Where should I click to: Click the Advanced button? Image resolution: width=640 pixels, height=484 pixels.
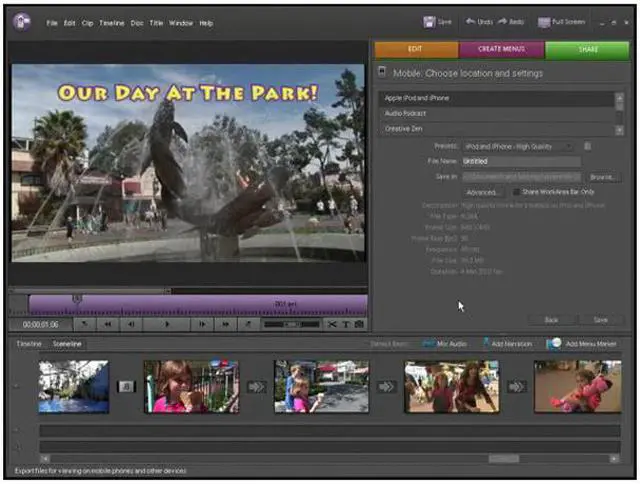pos(482,192)
